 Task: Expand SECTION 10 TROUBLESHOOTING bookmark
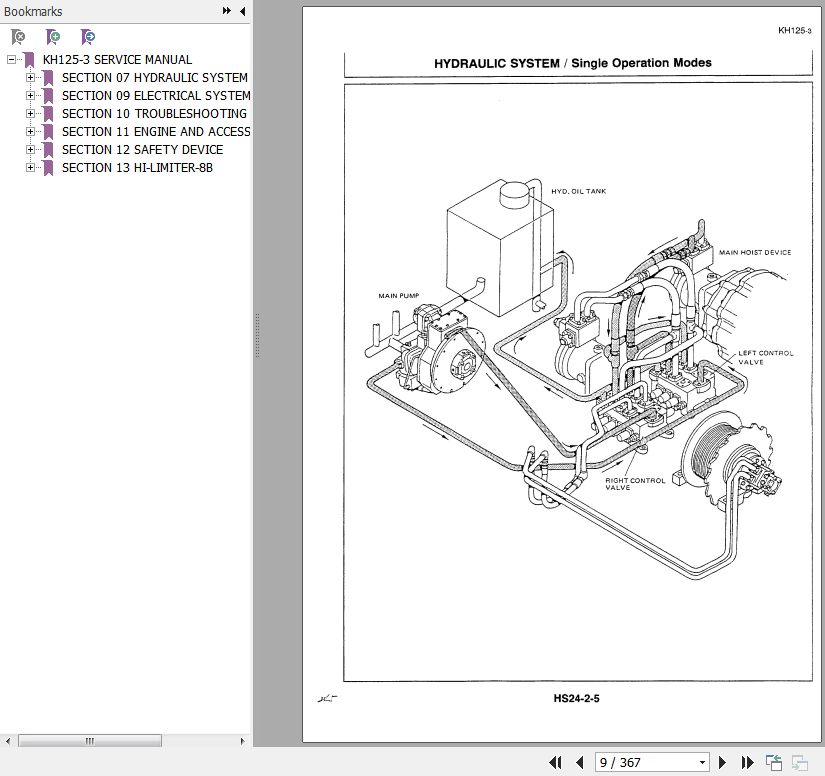pyautogui.click(x=30, y=114)
